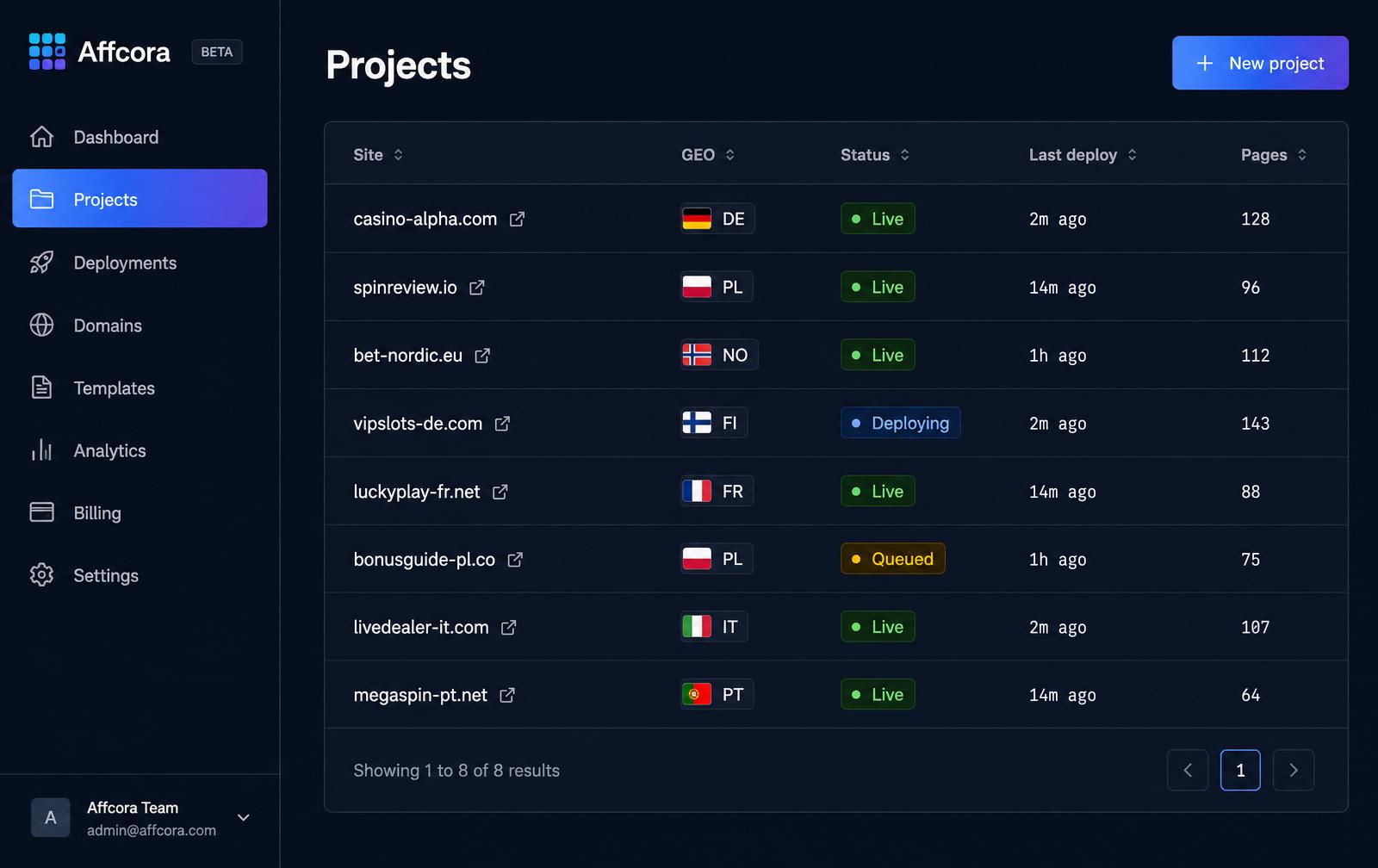Select page 1 in pagination
The width and height of the screenshot is (1378, 868).
[1240, 770]
